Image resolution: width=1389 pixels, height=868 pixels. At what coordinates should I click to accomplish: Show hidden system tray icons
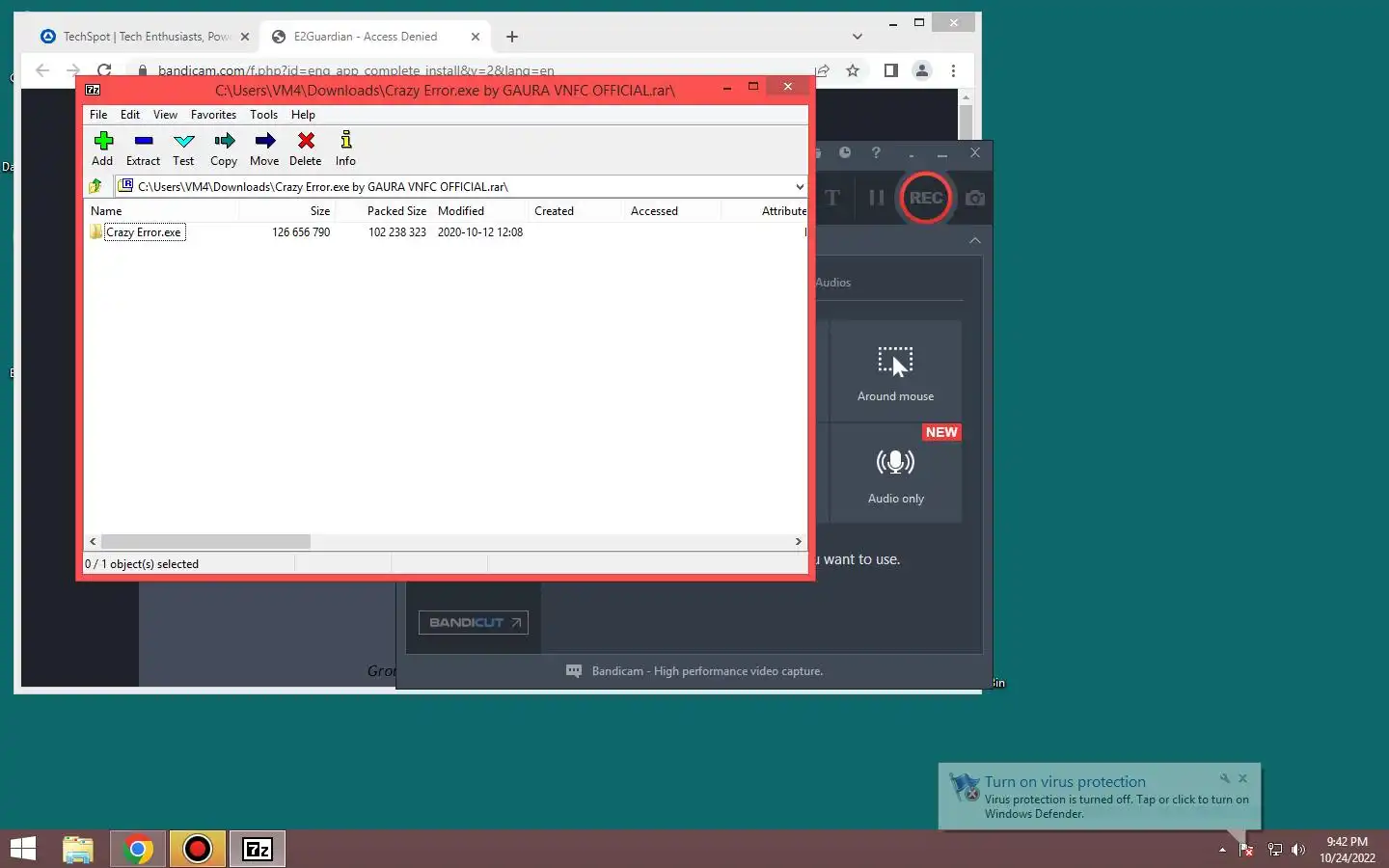[1222, 850]
